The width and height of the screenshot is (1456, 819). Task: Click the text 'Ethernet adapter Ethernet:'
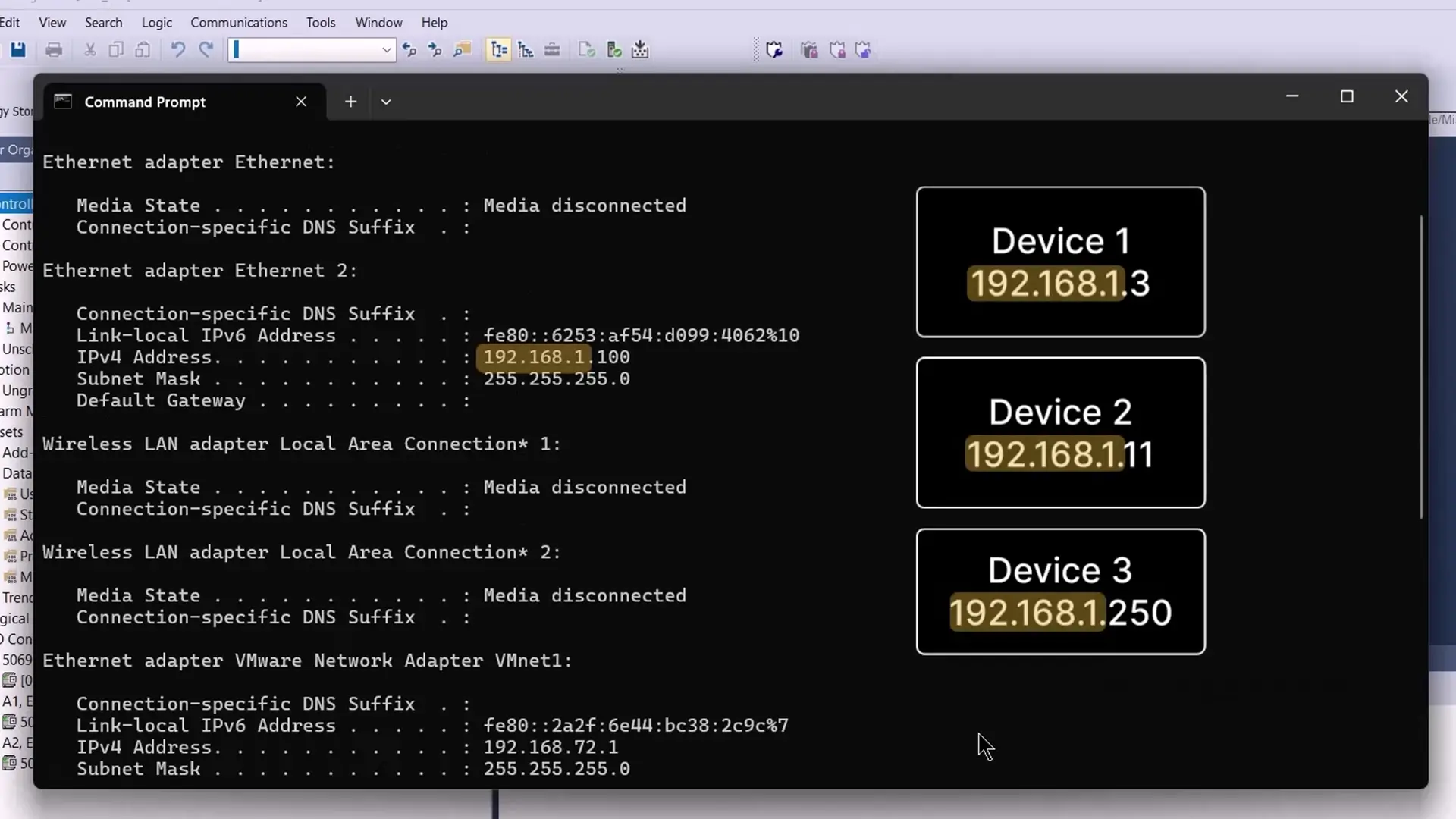pos(189,162)
